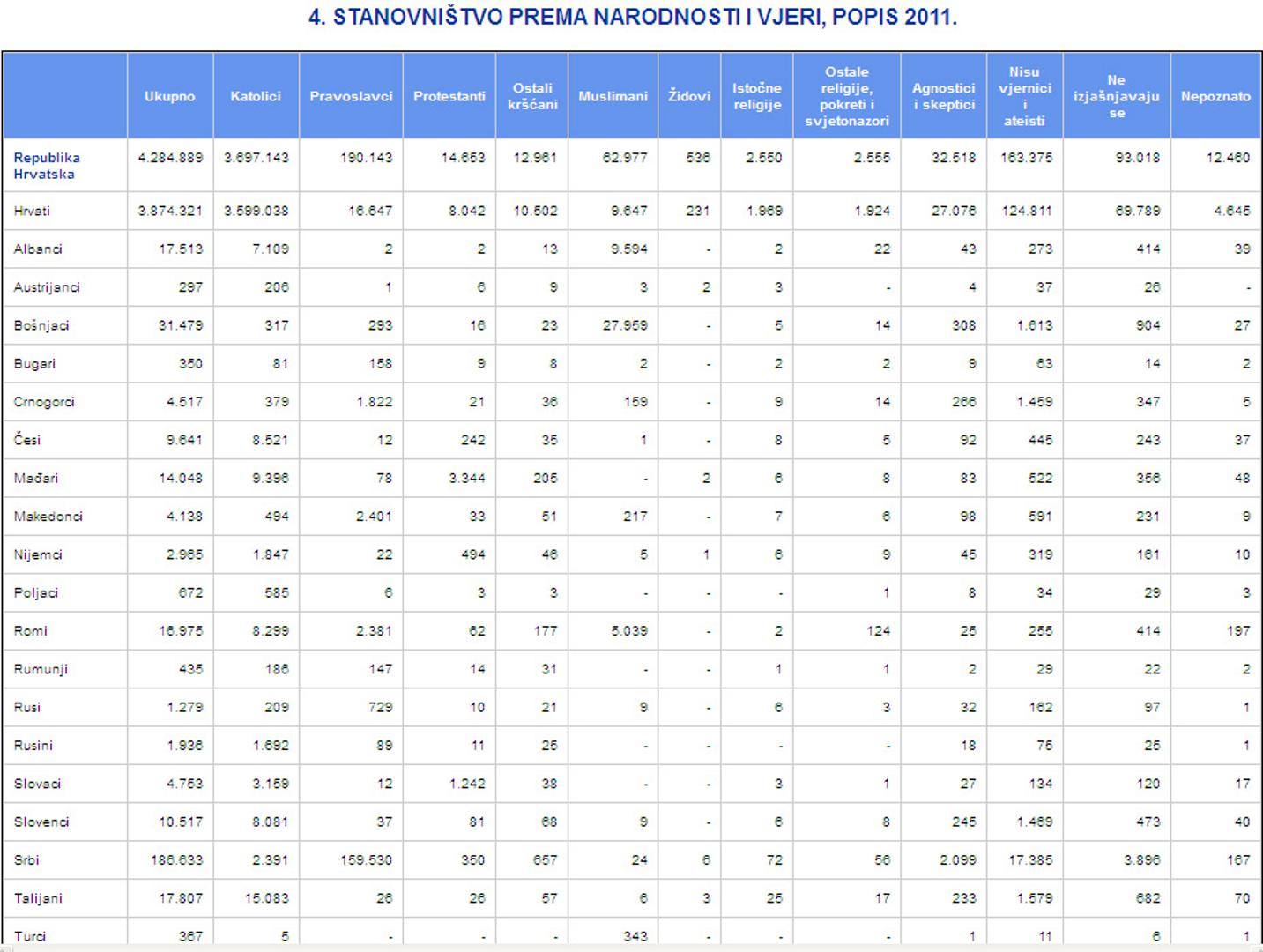1263x952 pixels.
Task: Click the Mađari row label
Action: click(x=36, y=478)
